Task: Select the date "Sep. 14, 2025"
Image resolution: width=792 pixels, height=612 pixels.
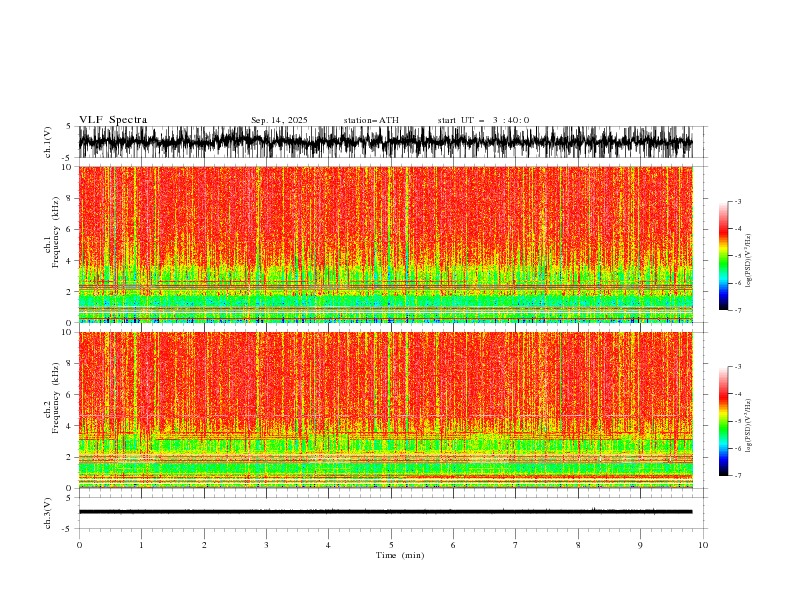Action: [x=279, y=120]
